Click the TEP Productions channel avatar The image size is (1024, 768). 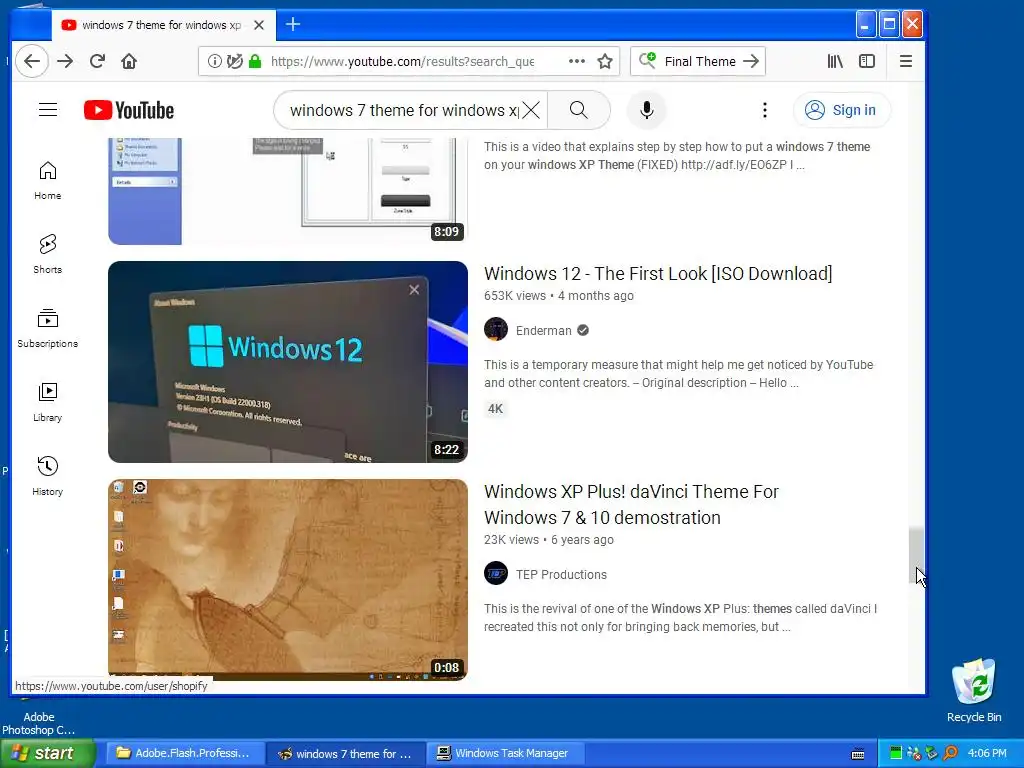click(496, 574)
